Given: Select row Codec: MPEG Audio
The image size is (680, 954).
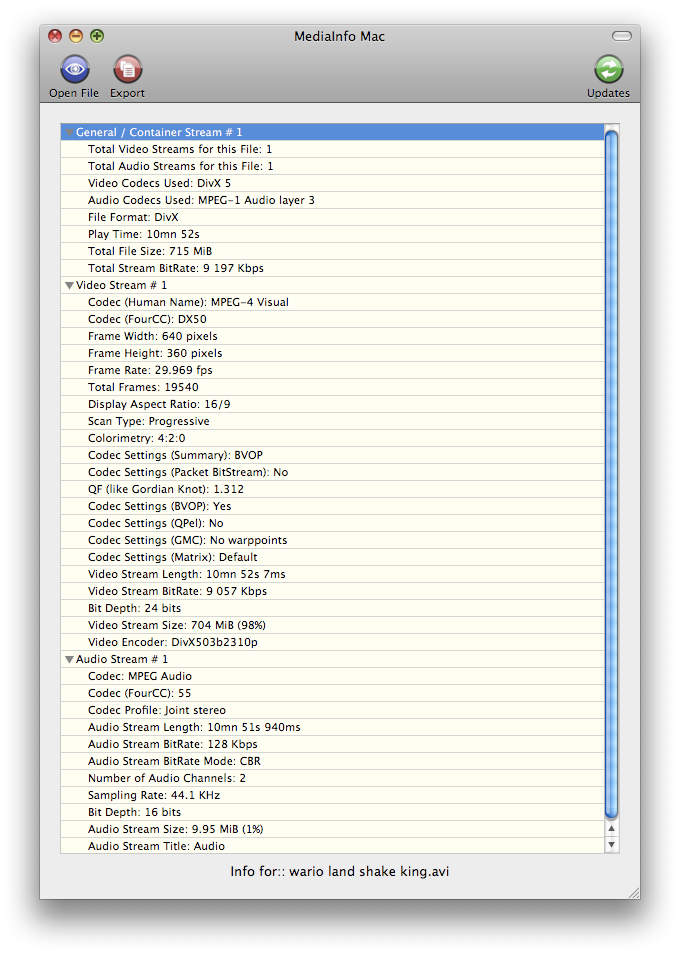Looking at the screenshot, I should tap(332, 677).
